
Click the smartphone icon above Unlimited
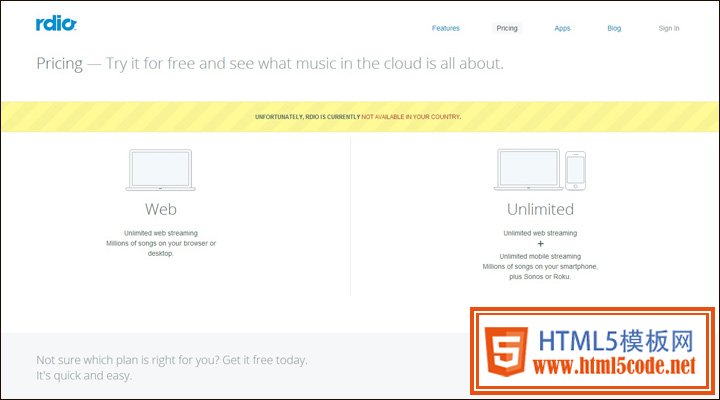pyautogui.click(x=575, y=171)
